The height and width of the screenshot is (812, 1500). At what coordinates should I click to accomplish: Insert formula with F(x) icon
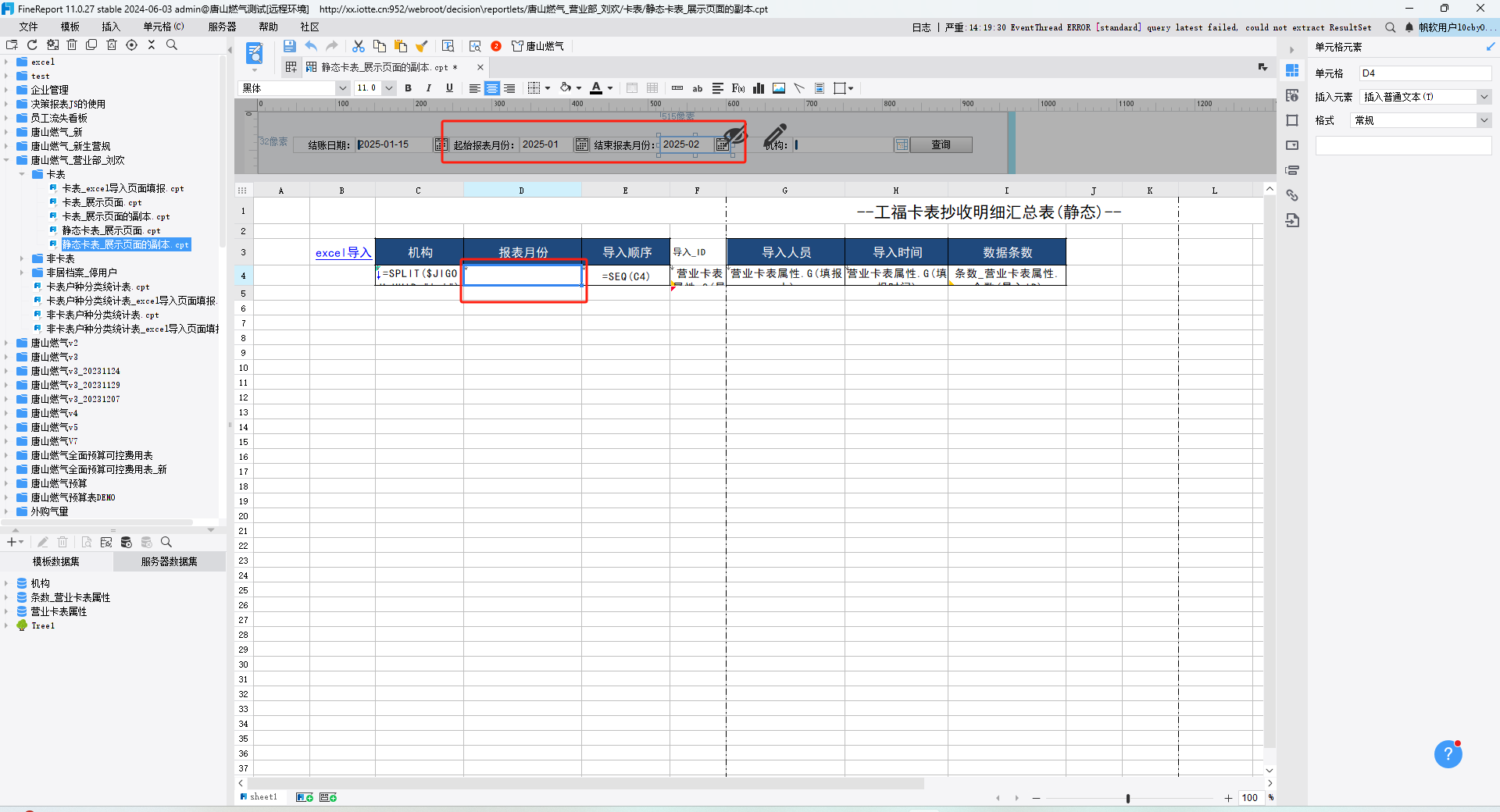point(738,88)
